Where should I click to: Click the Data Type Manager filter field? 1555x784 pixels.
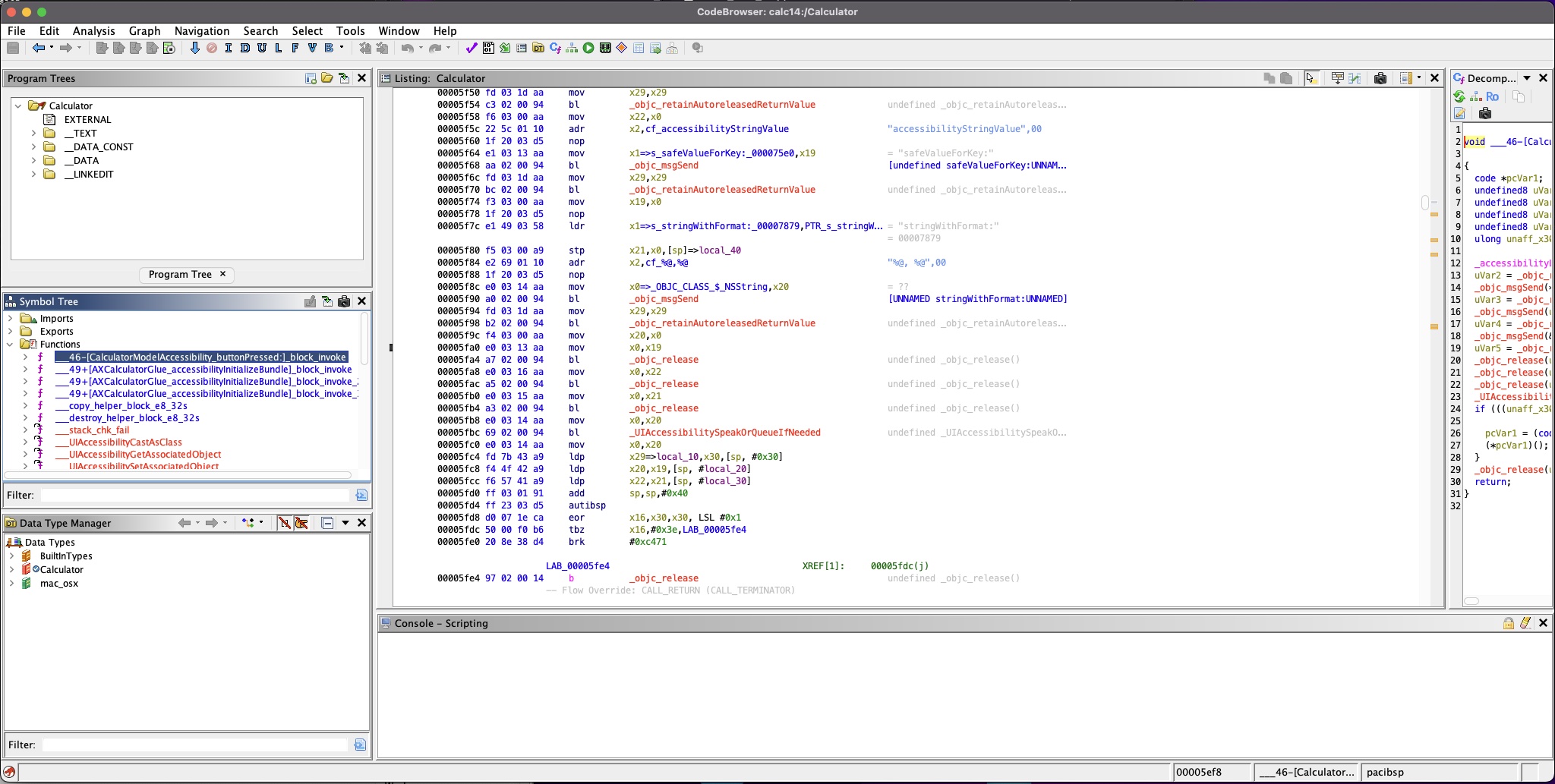(x=197, y=745)
